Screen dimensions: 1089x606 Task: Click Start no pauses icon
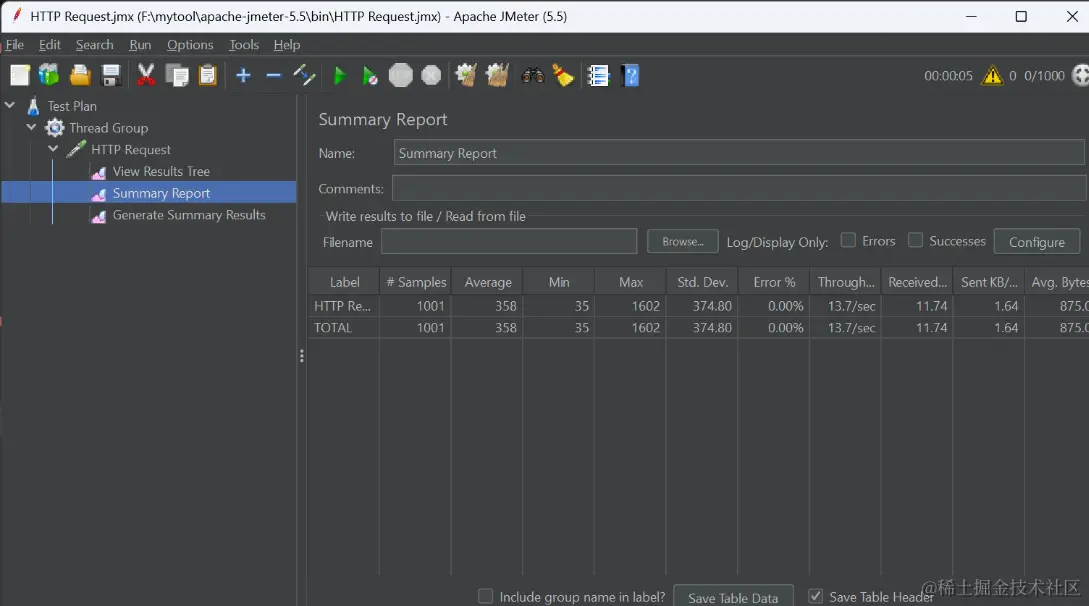(369, 76)
